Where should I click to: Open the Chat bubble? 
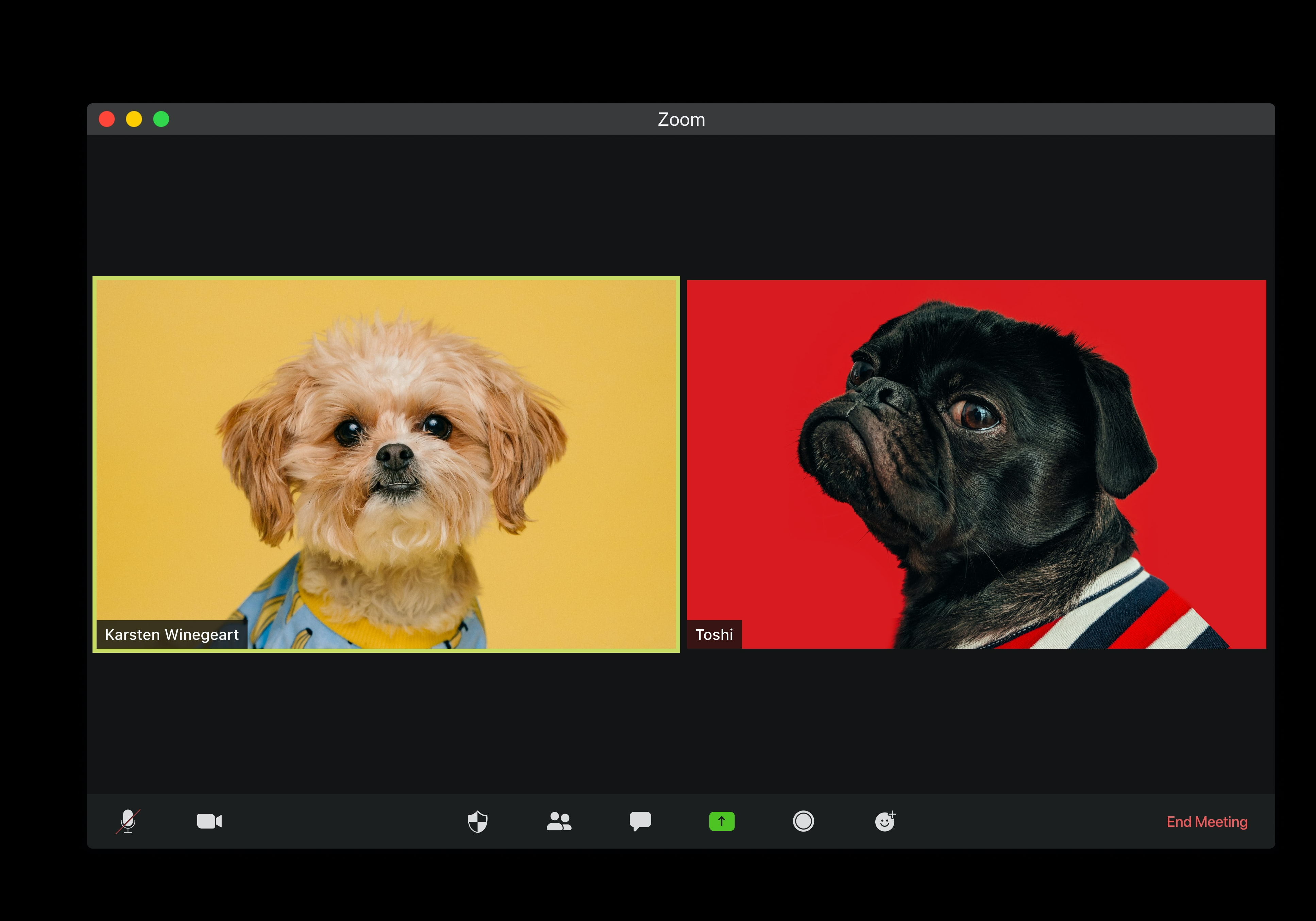point(640,821)
